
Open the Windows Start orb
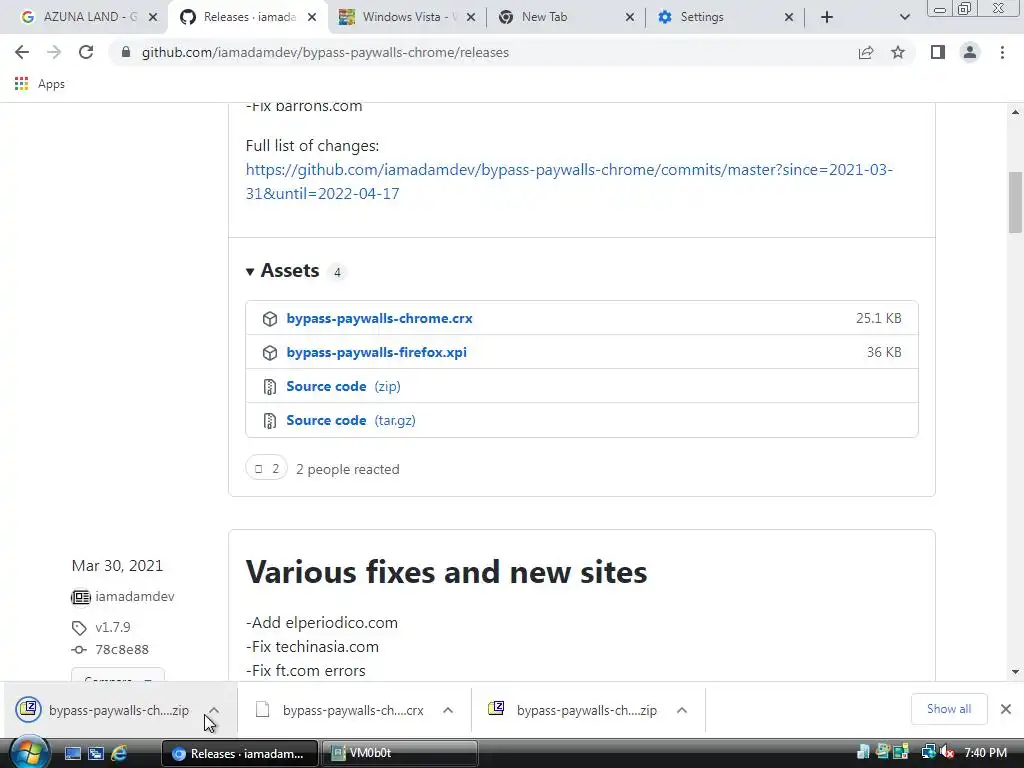(x=29, y=752)
